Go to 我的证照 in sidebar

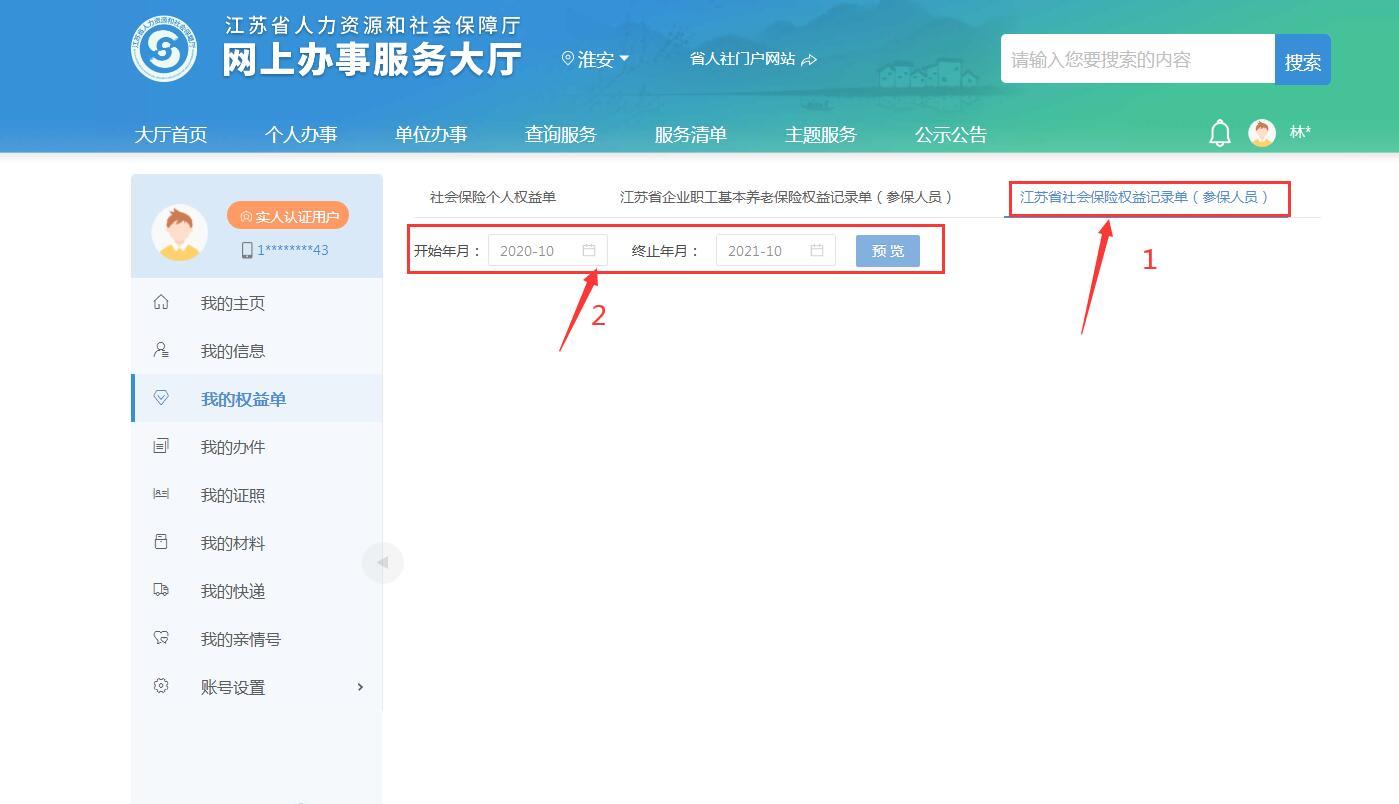[232, 495]
